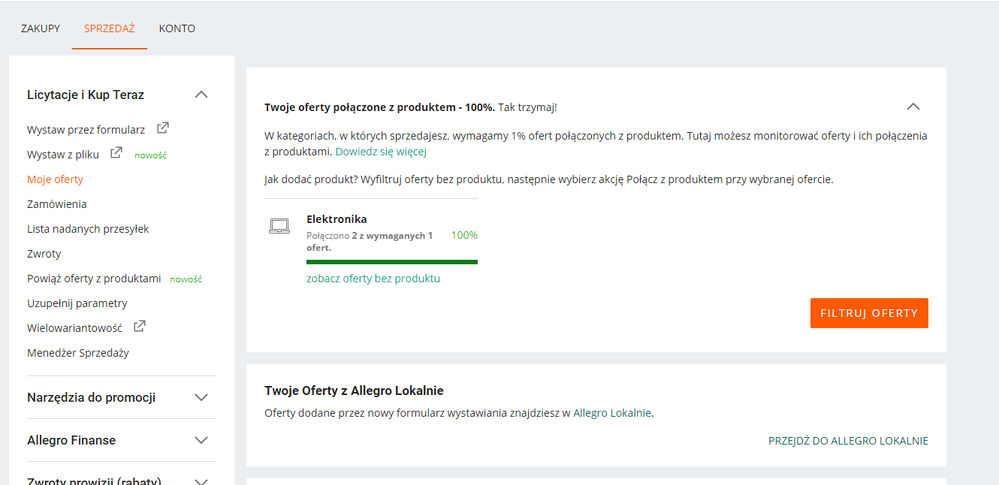Click external link icon beside Wystaw z pliku
999x485 pixels.
116,153
